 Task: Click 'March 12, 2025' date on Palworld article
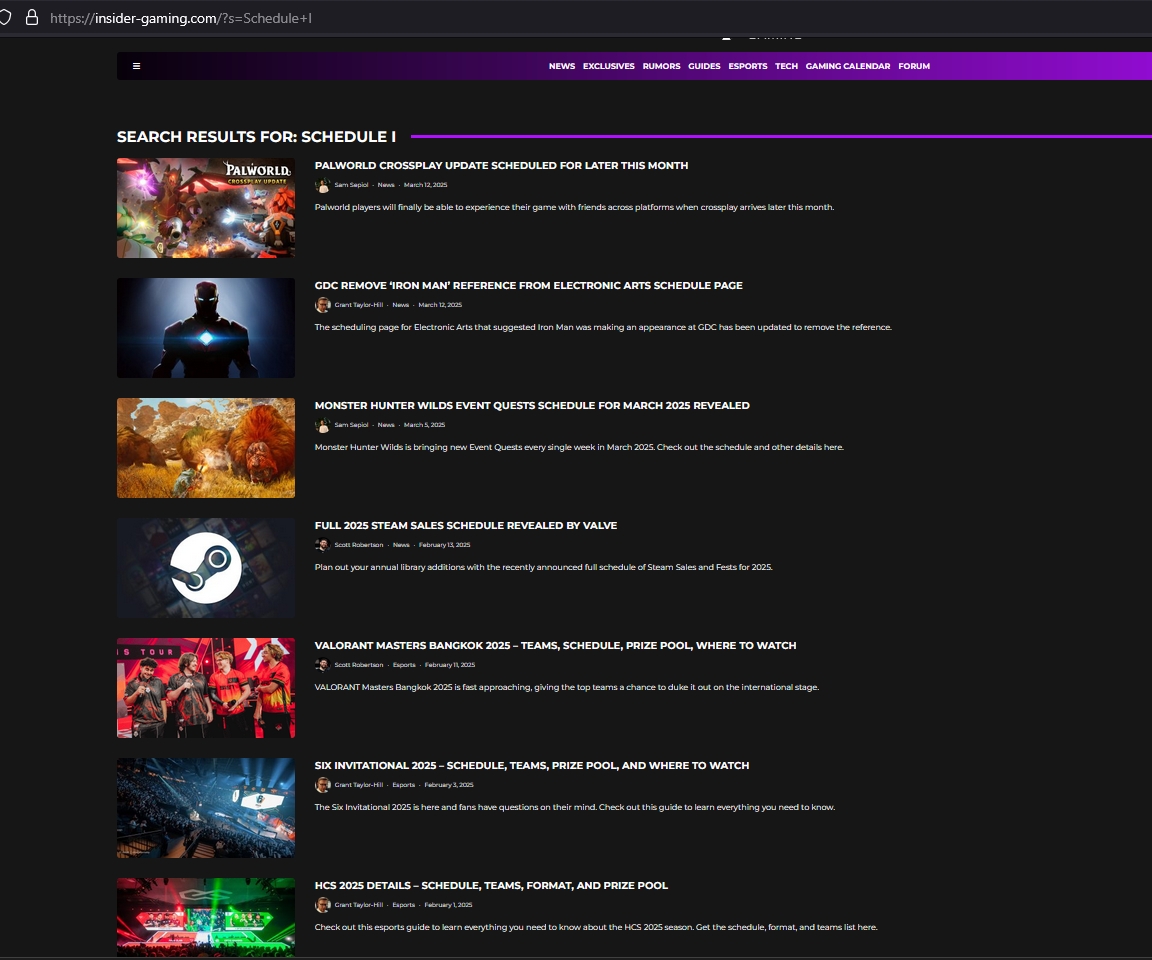coord(425,185)
